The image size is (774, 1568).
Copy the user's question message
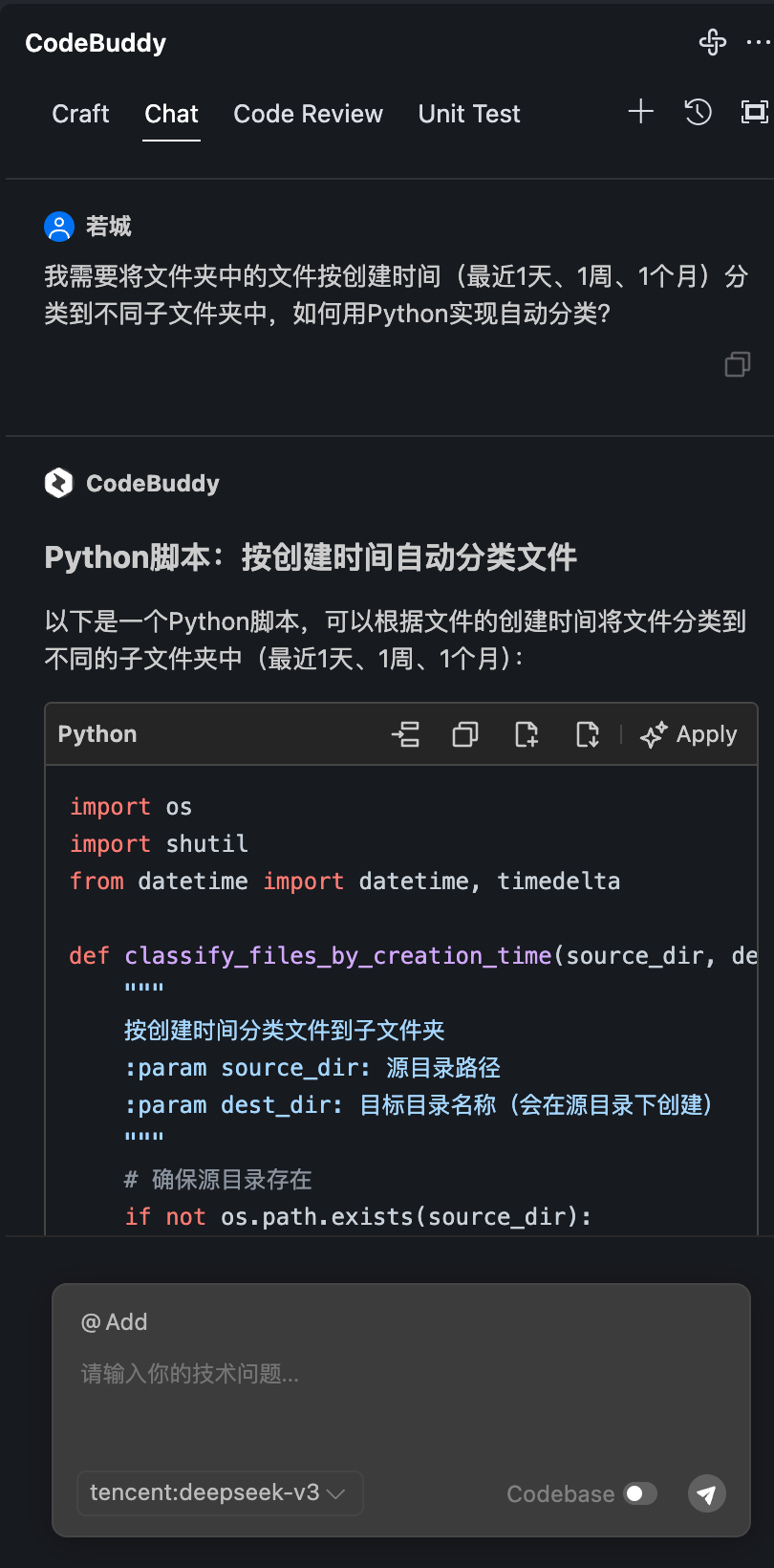coord(737,364)
